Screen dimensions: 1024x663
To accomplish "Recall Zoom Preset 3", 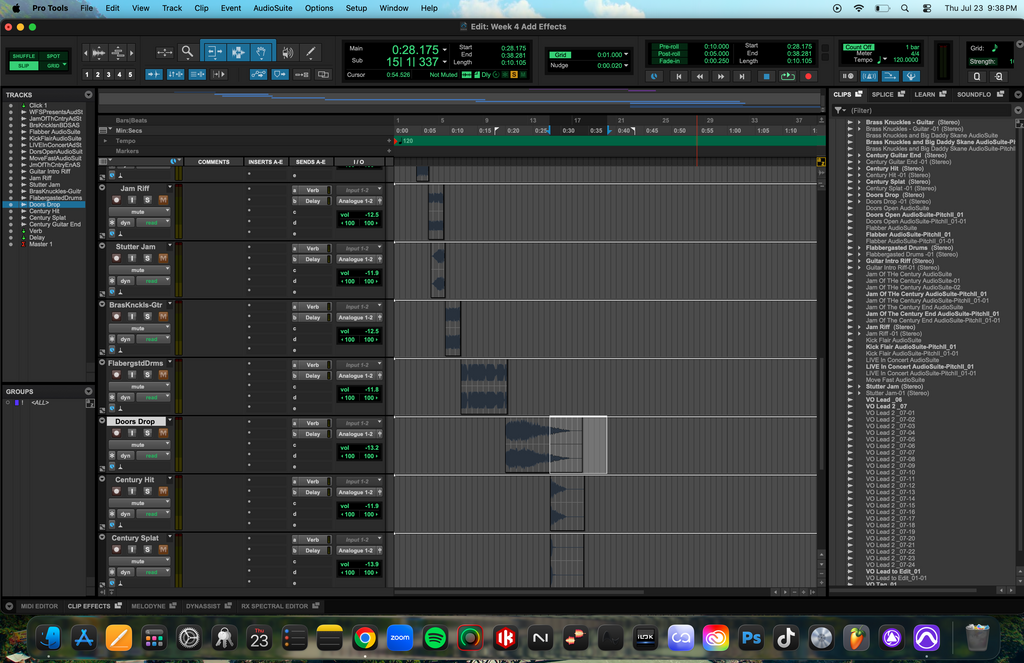I will tap(108, 74).
